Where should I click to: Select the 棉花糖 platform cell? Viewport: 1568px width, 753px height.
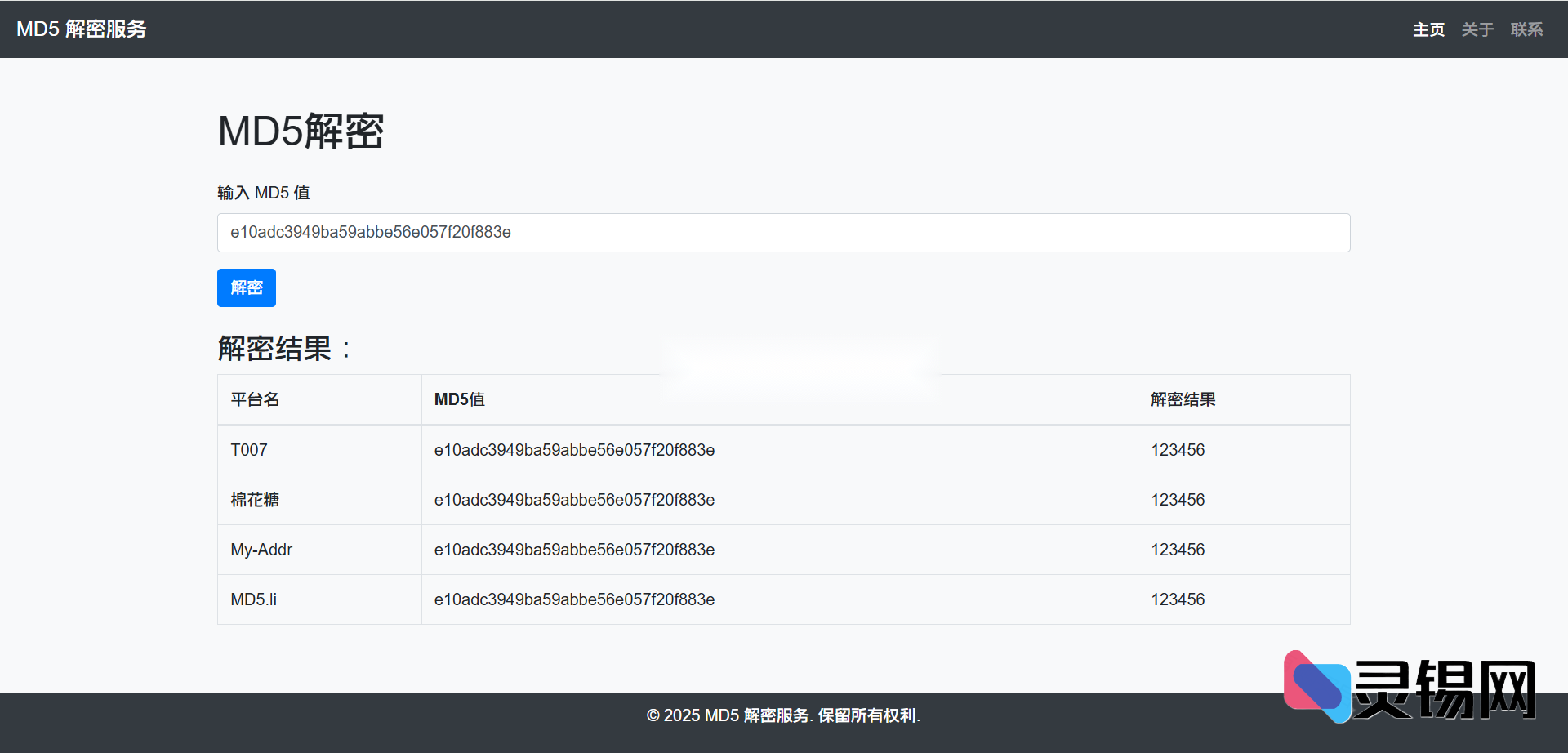pos(255,500)
